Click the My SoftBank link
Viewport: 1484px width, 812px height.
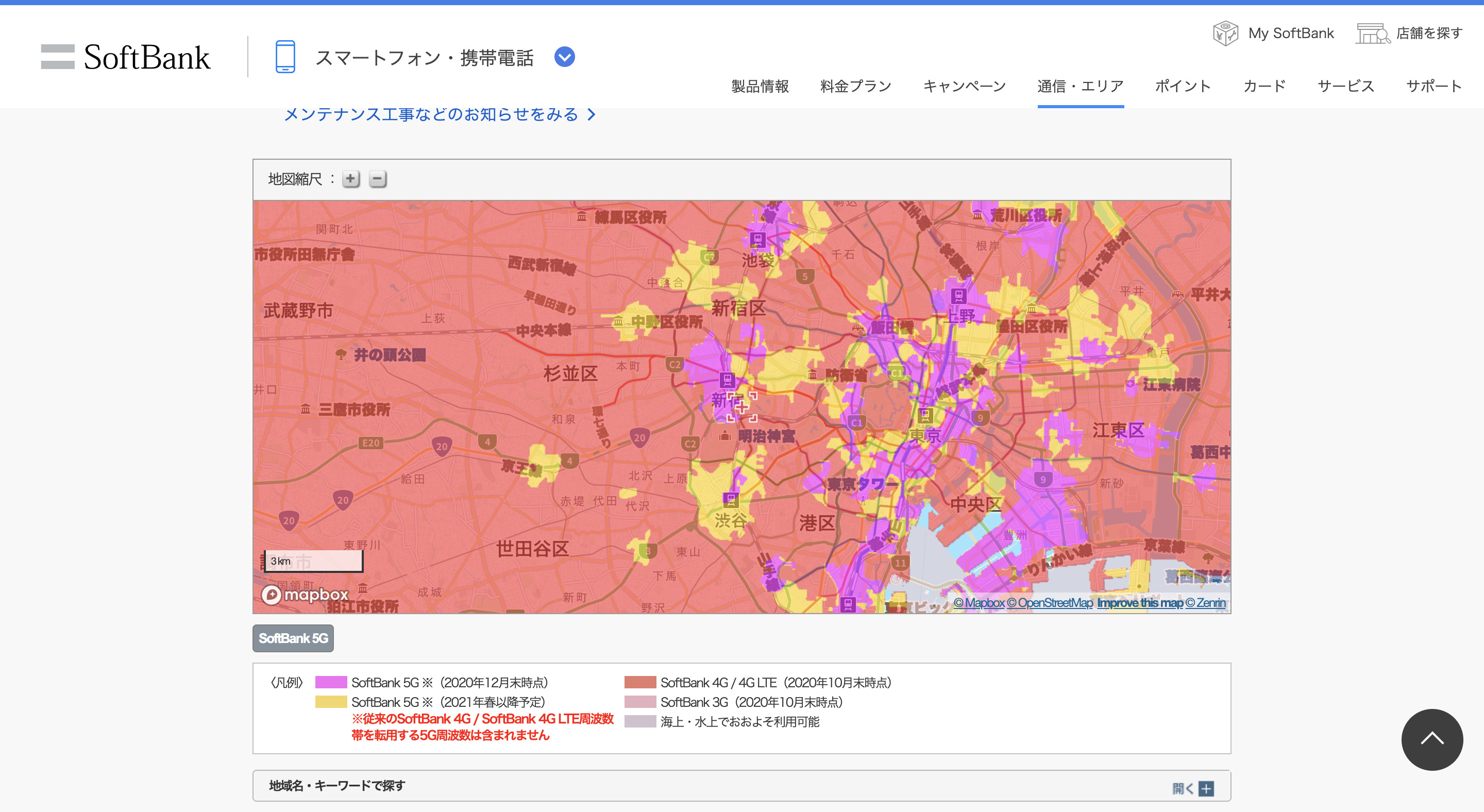click(1291, 33)
